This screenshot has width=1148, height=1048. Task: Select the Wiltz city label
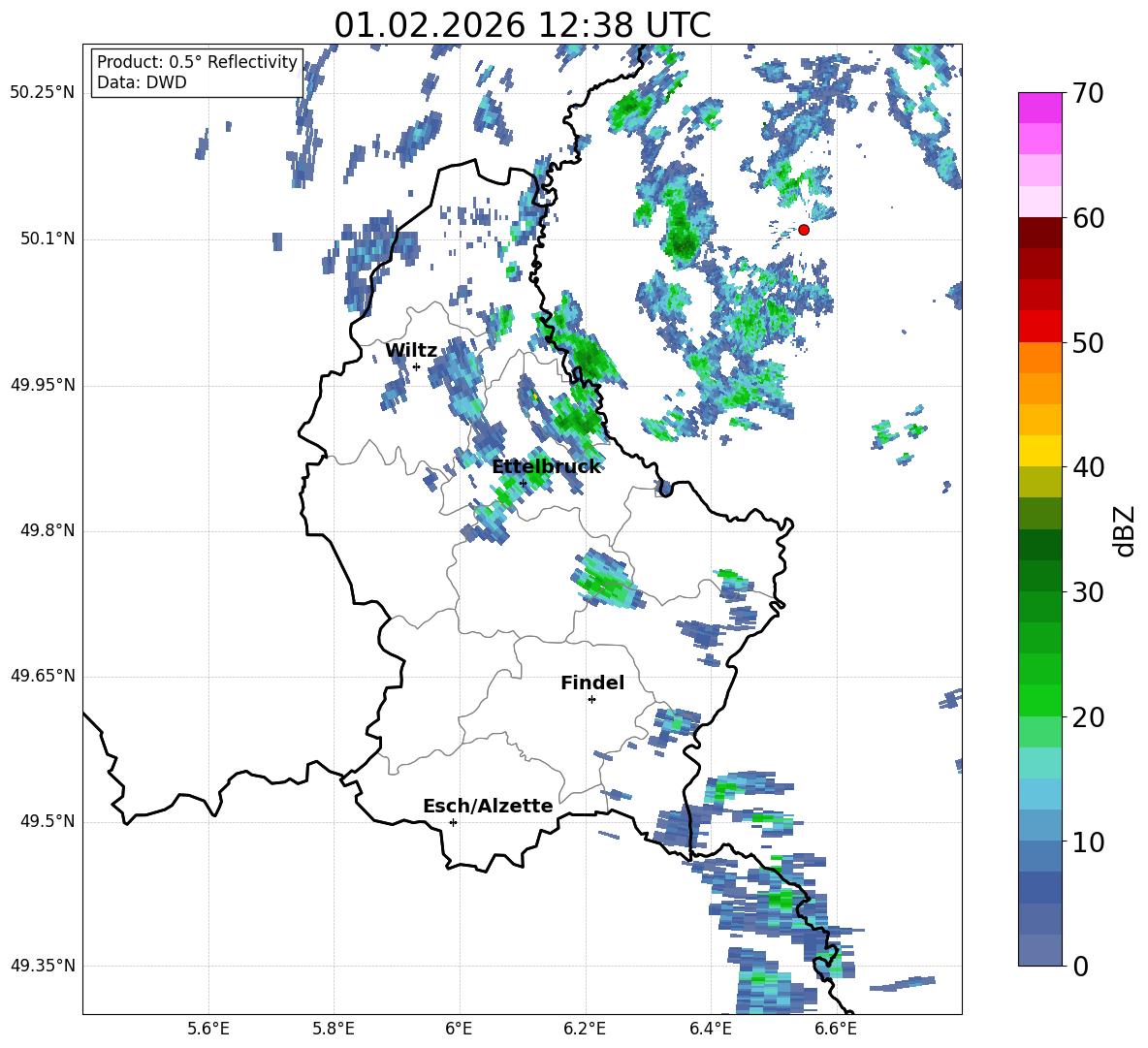[411, 351]
